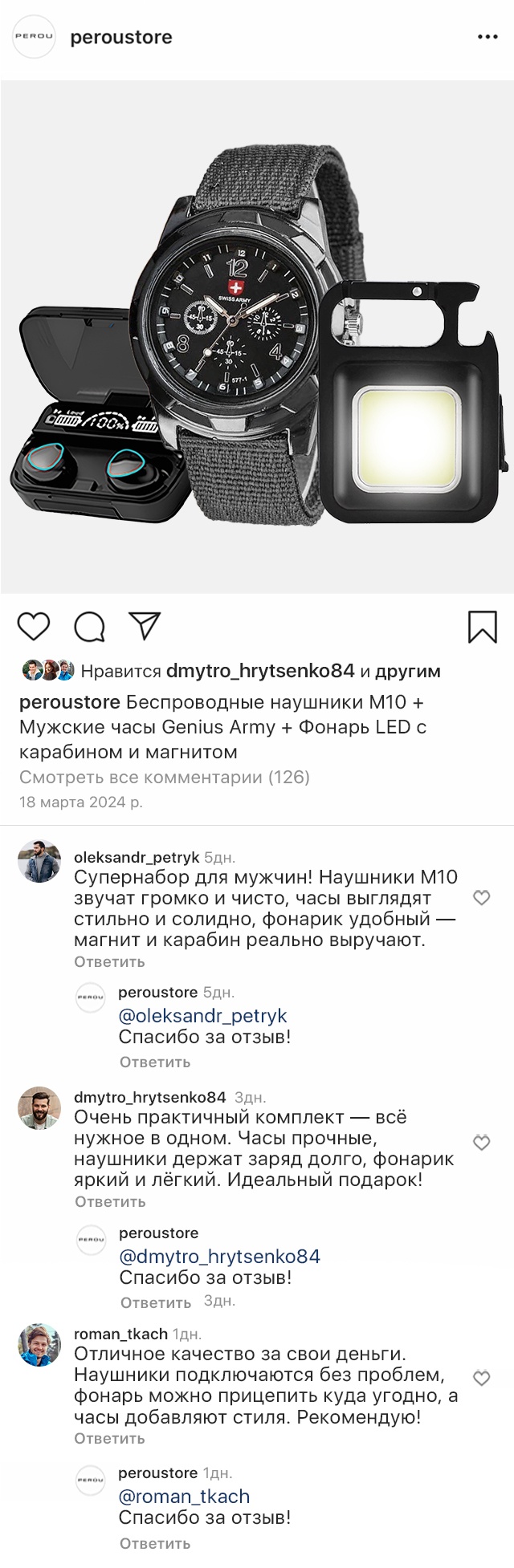Like oleksandr_petryk's comment
514x1568 pixels.
[481, 898]
